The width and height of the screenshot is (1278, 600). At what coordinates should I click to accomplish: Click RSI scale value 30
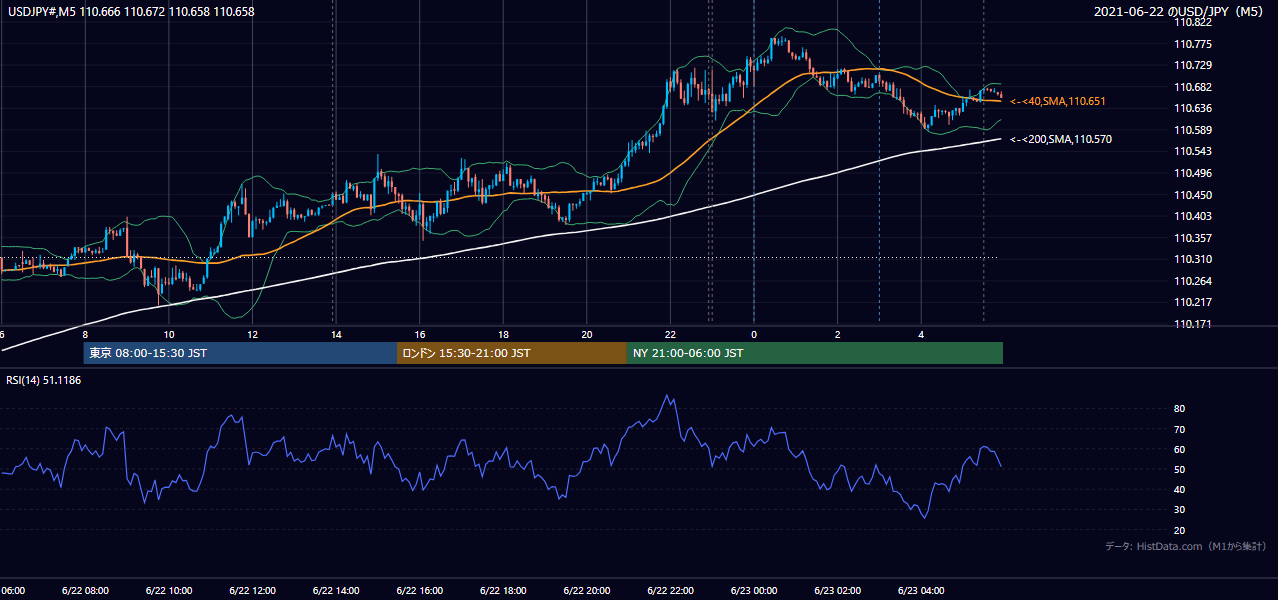point(1179,510)
